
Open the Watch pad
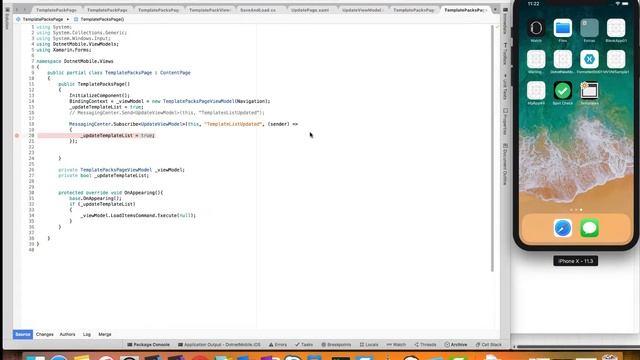pyautogui.click(x=396, y=345)
